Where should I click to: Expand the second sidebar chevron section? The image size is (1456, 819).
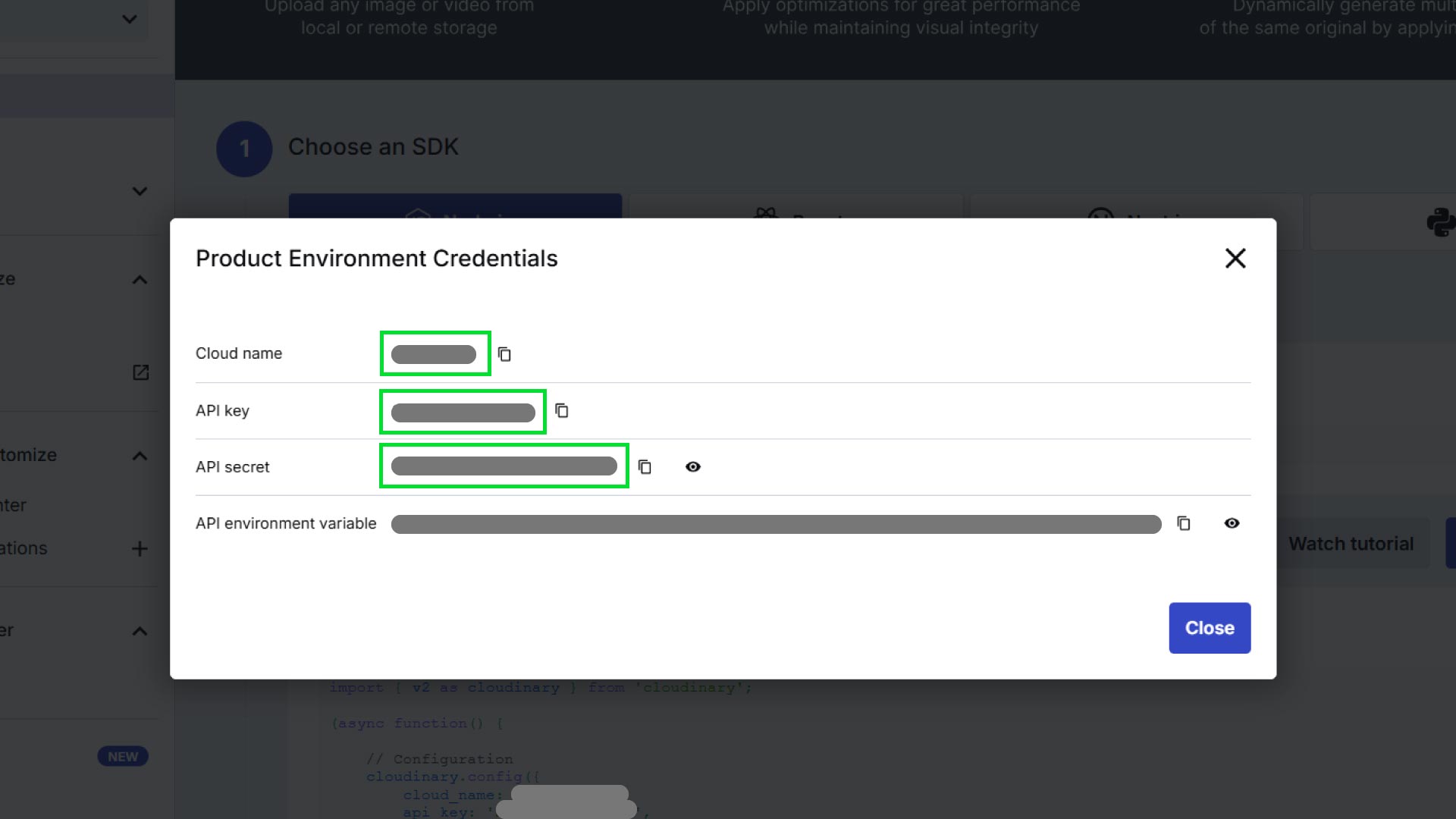click(140, 191)
